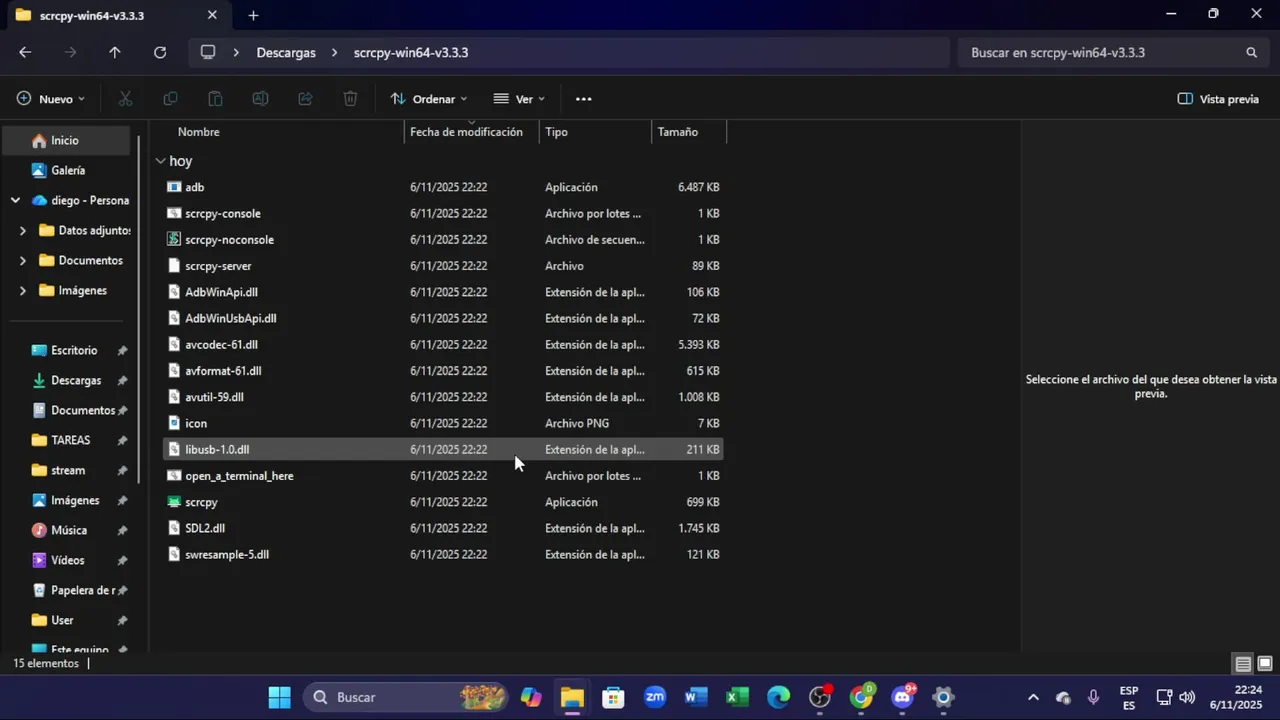Click the Rename icon in toolbar
The image size is (1280, 720).
pos(260,99)
